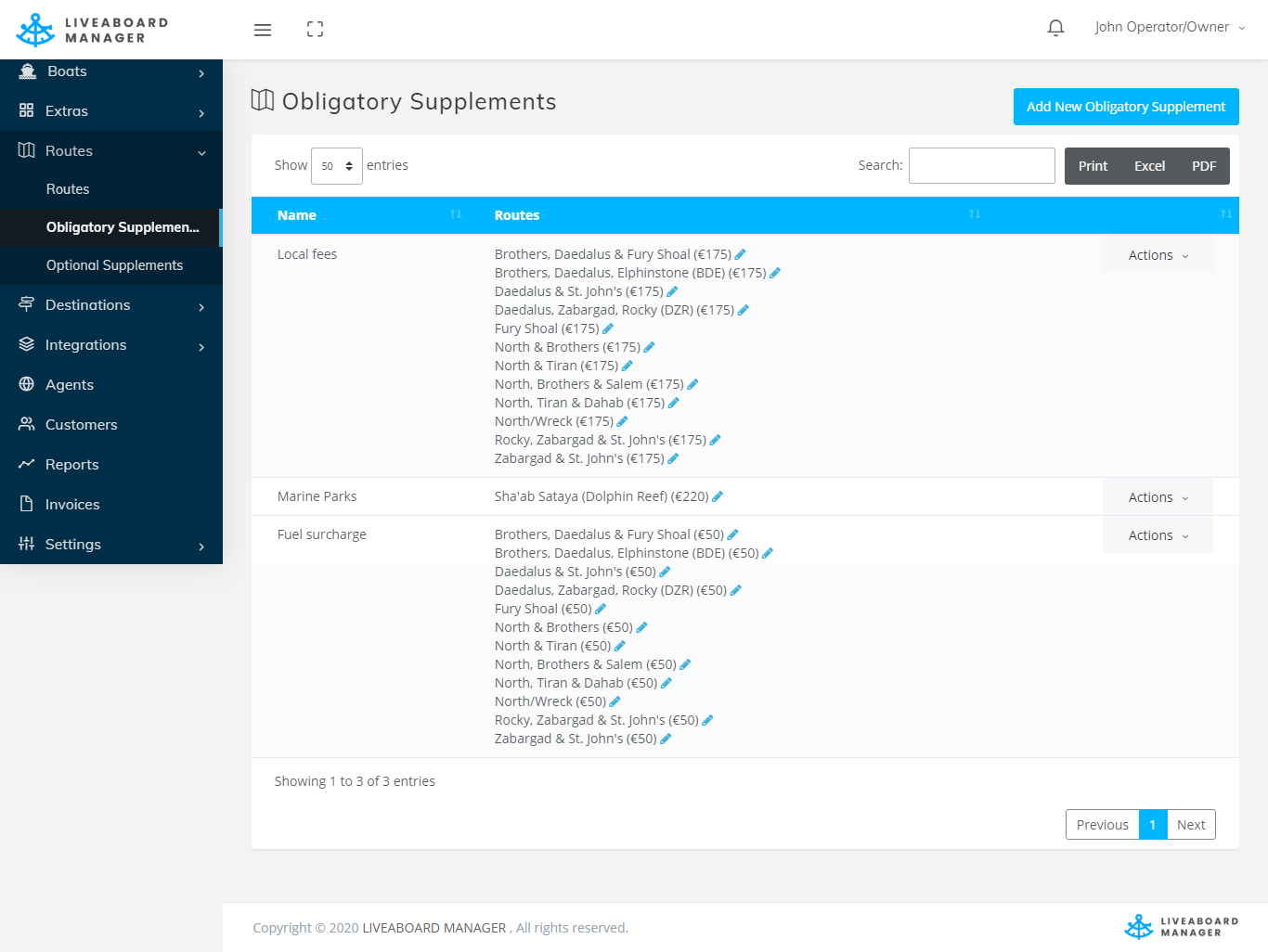Click Add New Obligatory Supplement button
This screenshot has height=952, width=1268.
pyautogui.click(x=1125, y=107)
